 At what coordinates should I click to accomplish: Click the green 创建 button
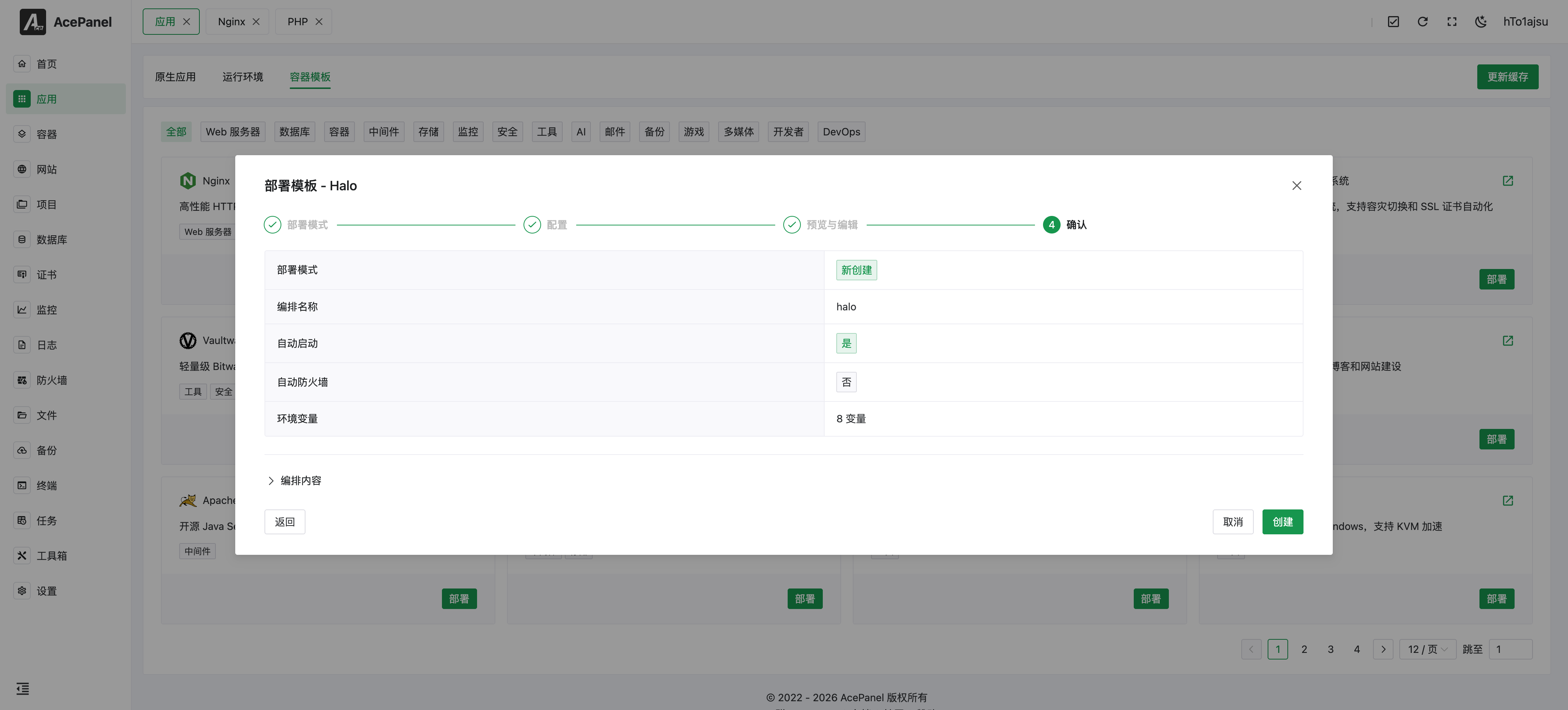click(x=1283, y=522)
